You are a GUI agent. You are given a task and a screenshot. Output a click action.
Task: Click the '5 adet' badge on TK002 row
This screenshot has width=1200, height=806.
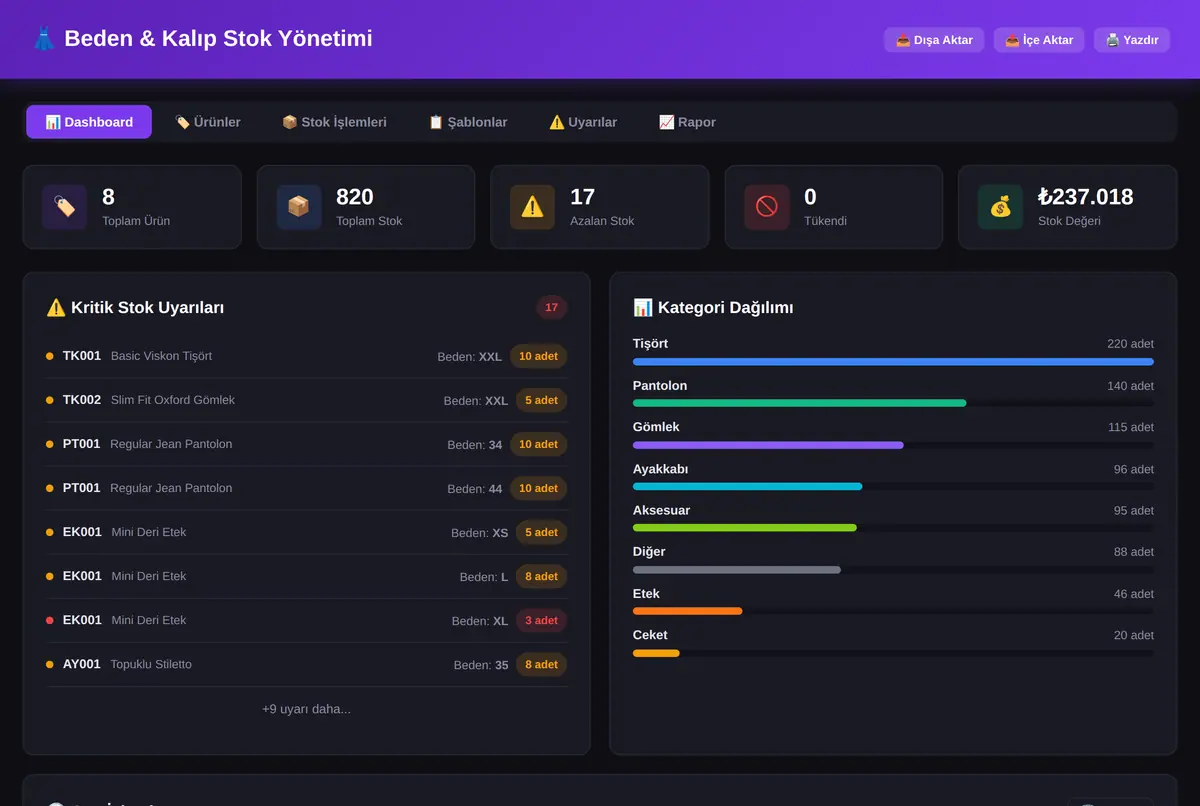[x=541, y=400]
